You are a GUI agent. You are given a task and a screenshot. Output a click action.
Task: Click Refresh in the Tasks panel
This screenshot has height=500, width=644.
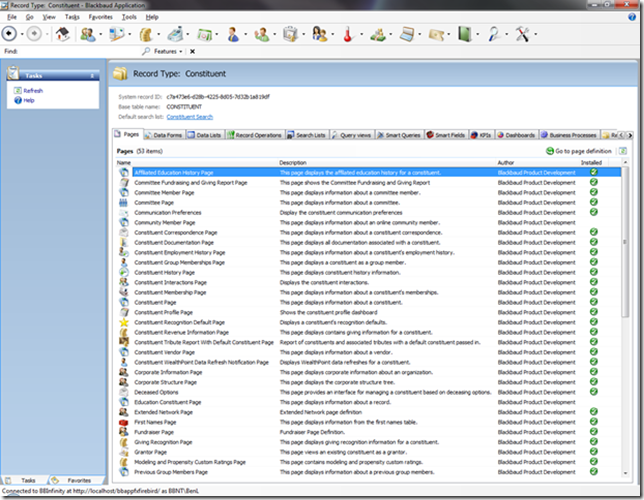click(x=32, y=90)
